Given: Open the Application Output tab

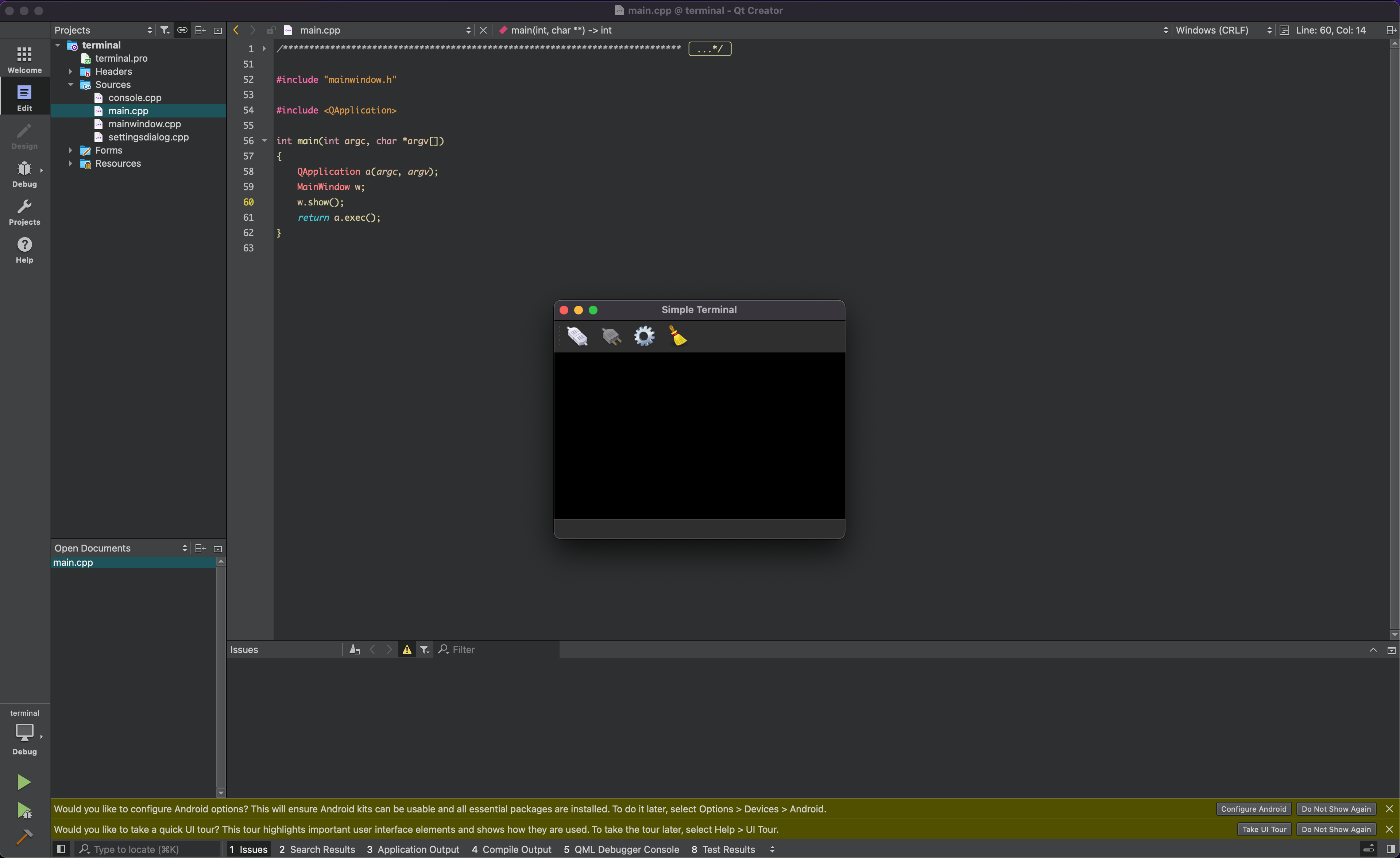Looking at the screenshot, I should (413, 849).
